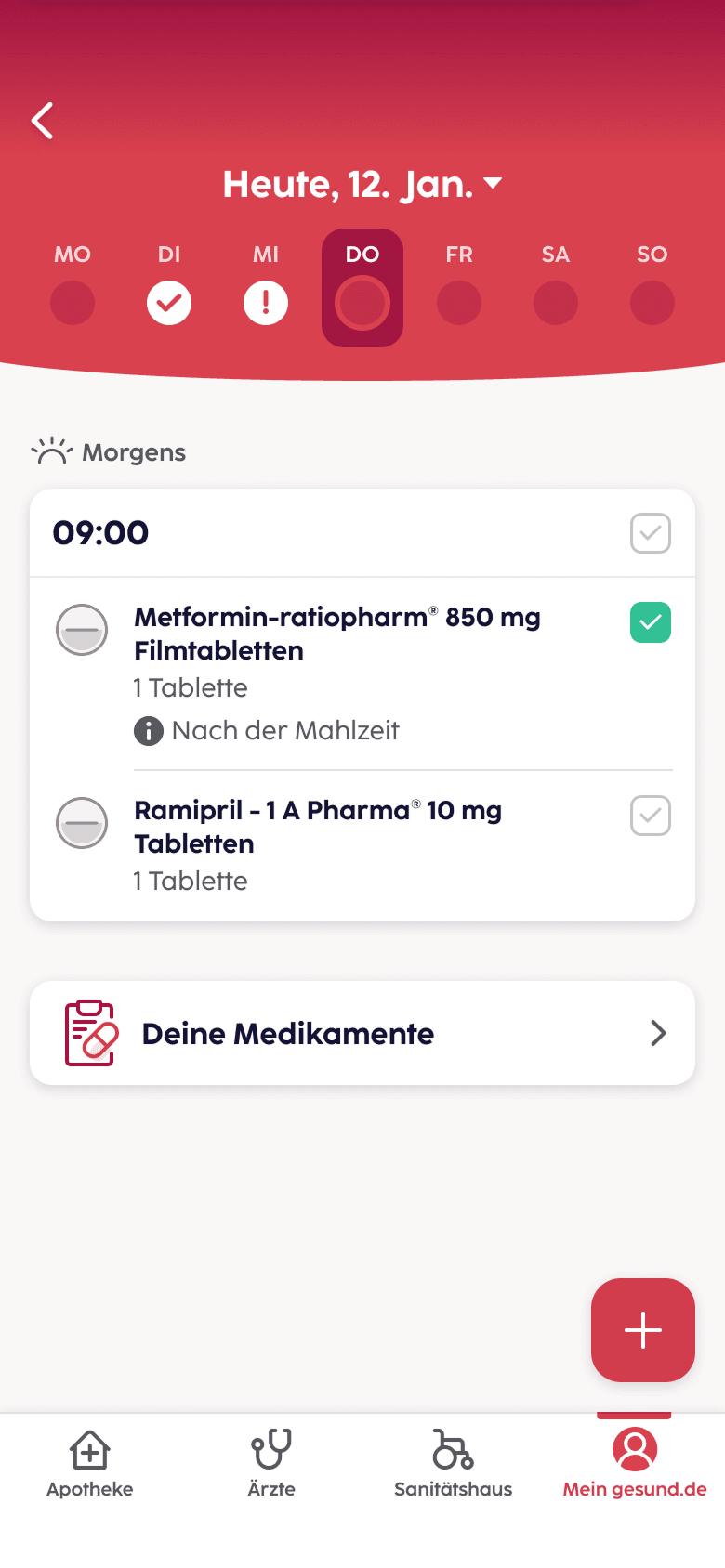Image resolution: width=725 pixels, height=1568 pixels.
Task: Mark Ramipril 10 mg tablet as taken
Action: pyautogui.click(x=651, y=816)
